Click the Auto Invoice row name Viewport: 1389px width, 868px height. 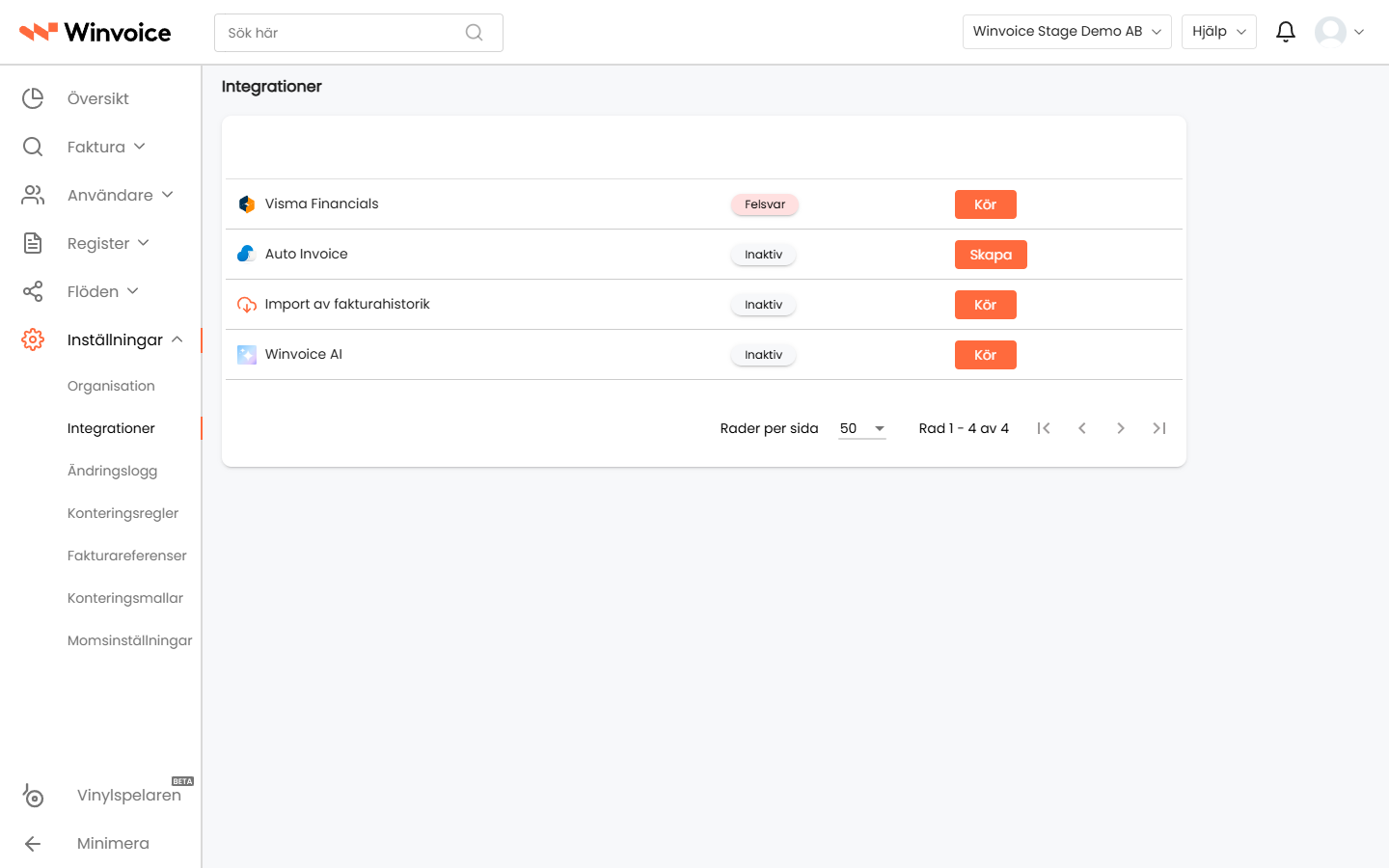[307, 254]
